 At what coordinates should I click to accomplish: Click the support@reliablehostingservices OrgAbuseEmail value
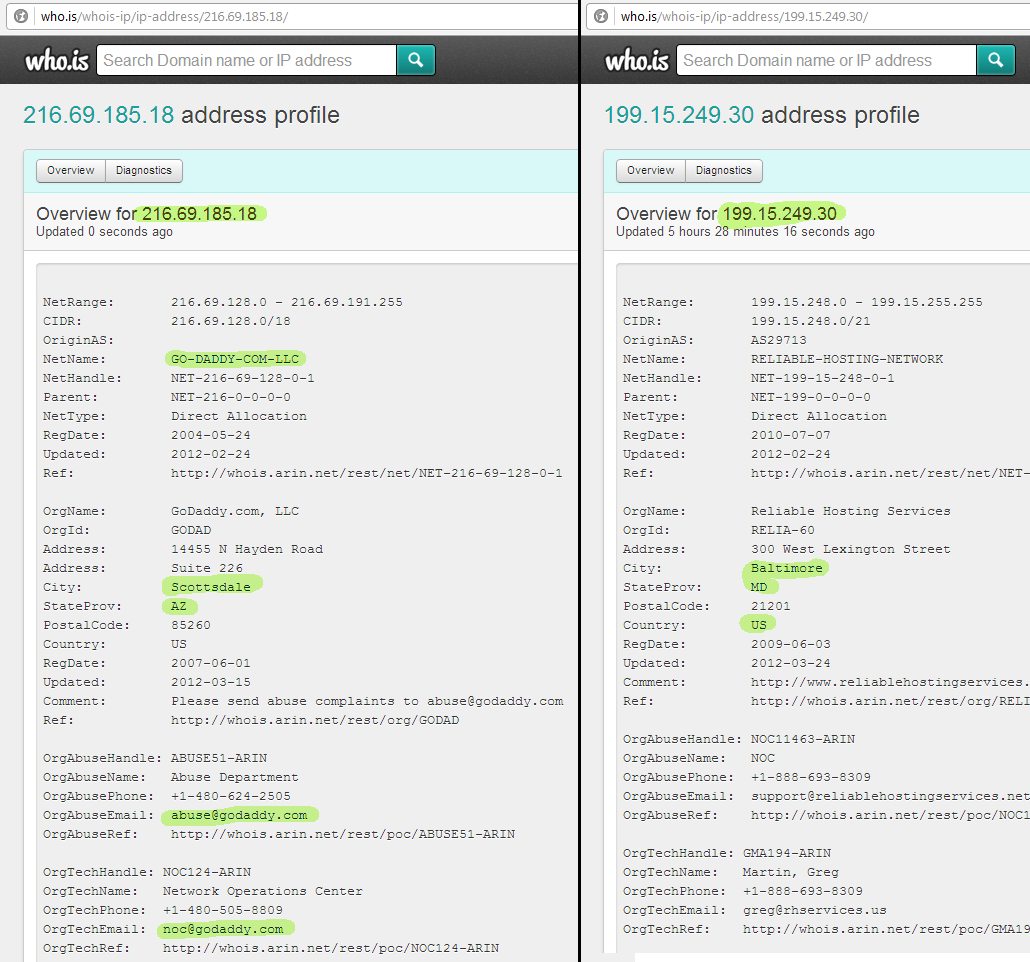tap(890, 796)
